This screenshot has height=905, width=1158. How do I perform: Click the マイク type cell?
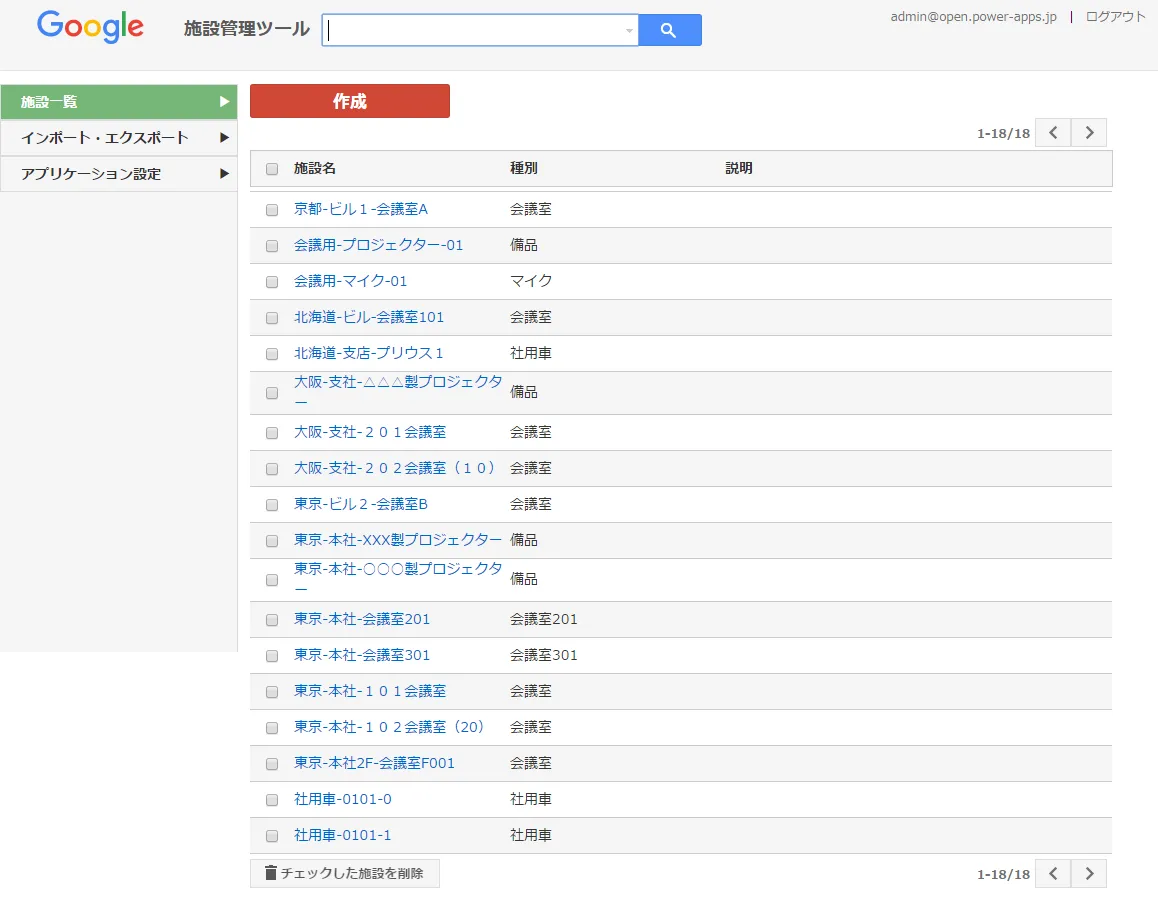coord(531,281)
